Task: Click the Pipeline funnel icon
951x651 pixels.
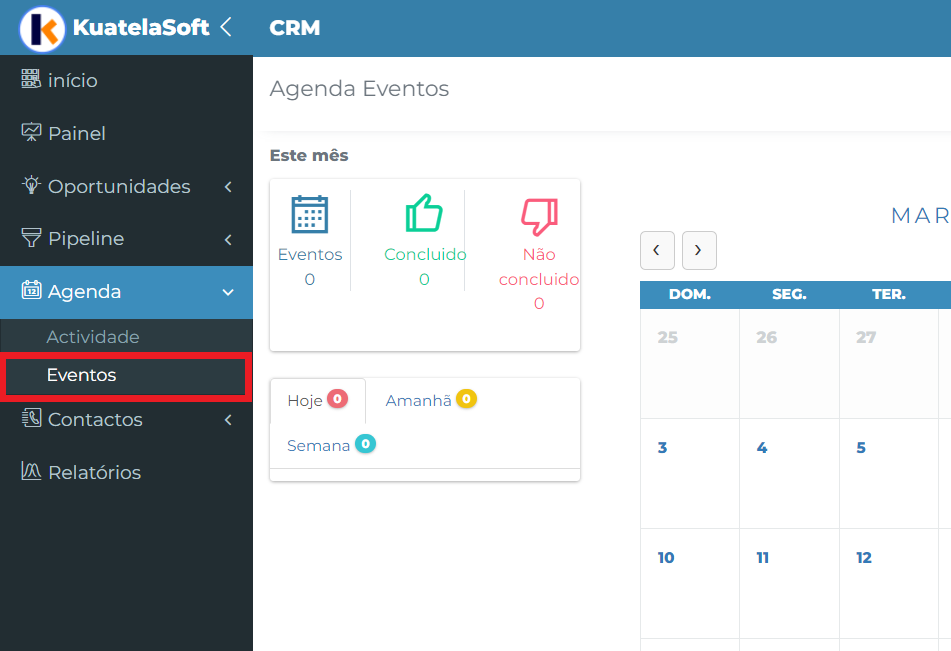Action: click(x=31, y=238)
